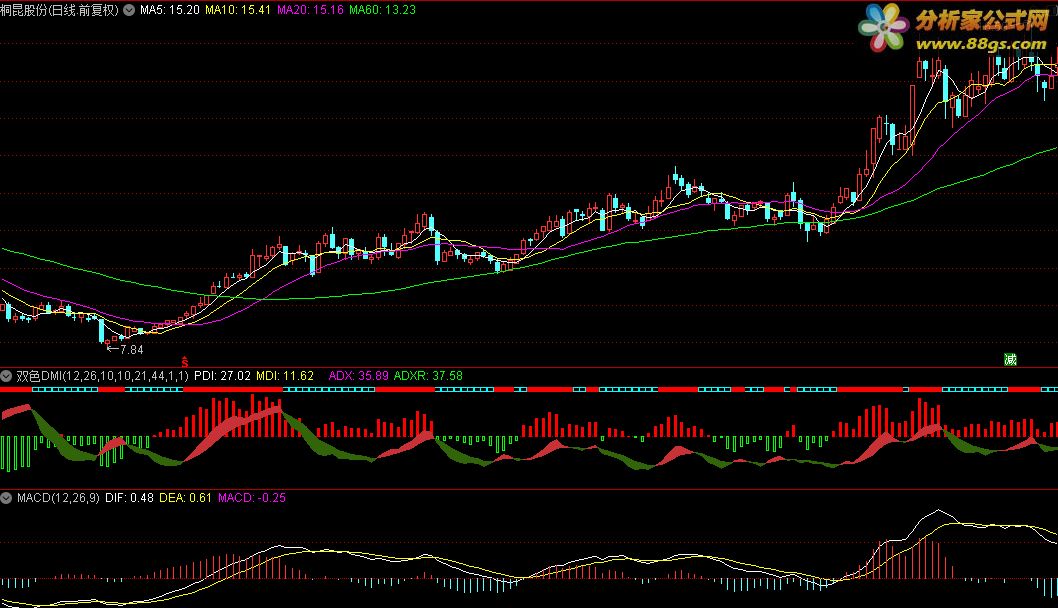Click the ADX: 35.89 reading

358,376
